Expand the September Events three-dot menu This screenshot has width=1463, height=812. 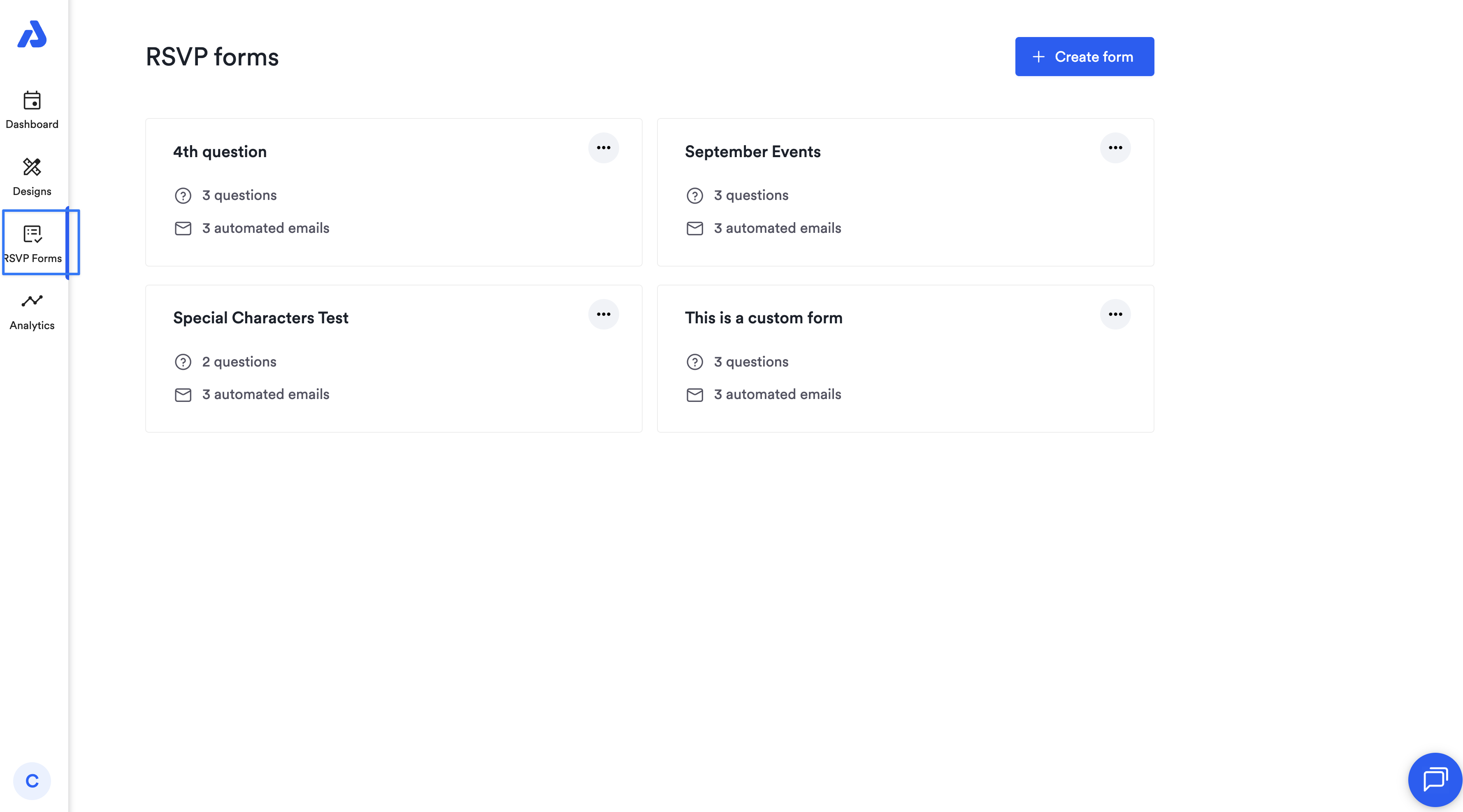pos(1115,148)
